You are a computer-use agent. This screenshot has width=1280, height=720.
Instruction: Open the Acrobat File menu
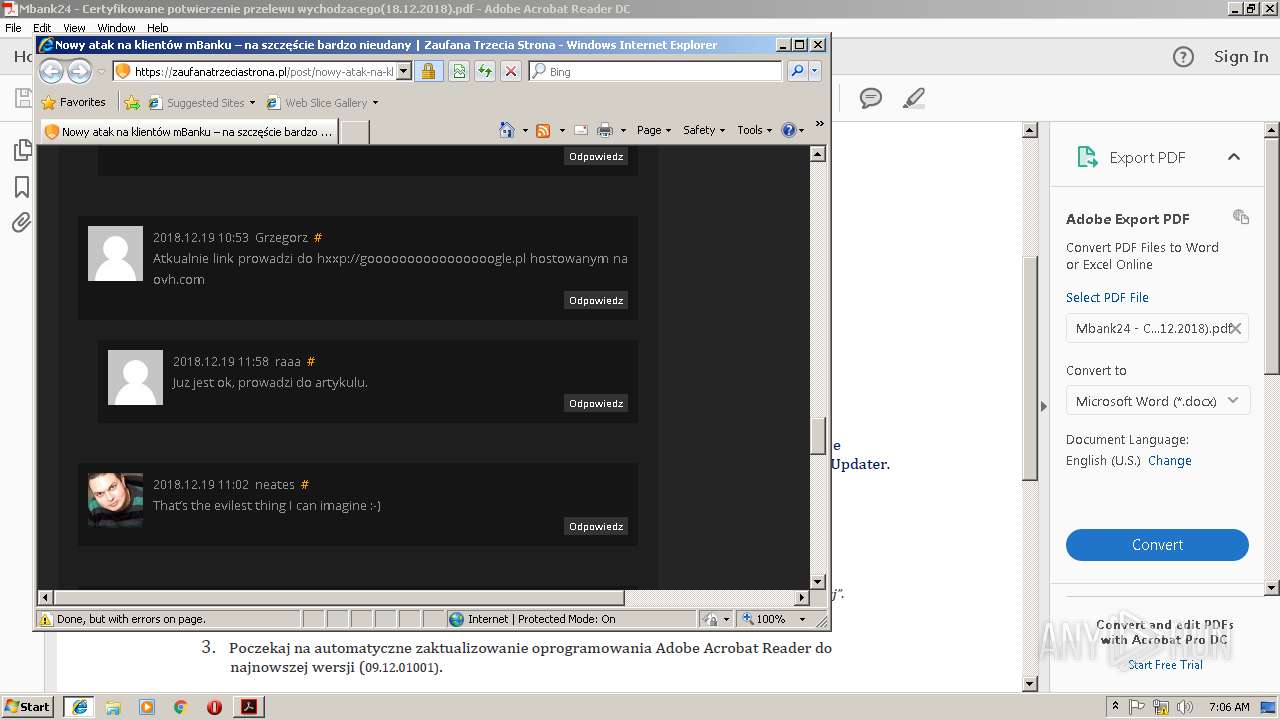tap(13, 28)
